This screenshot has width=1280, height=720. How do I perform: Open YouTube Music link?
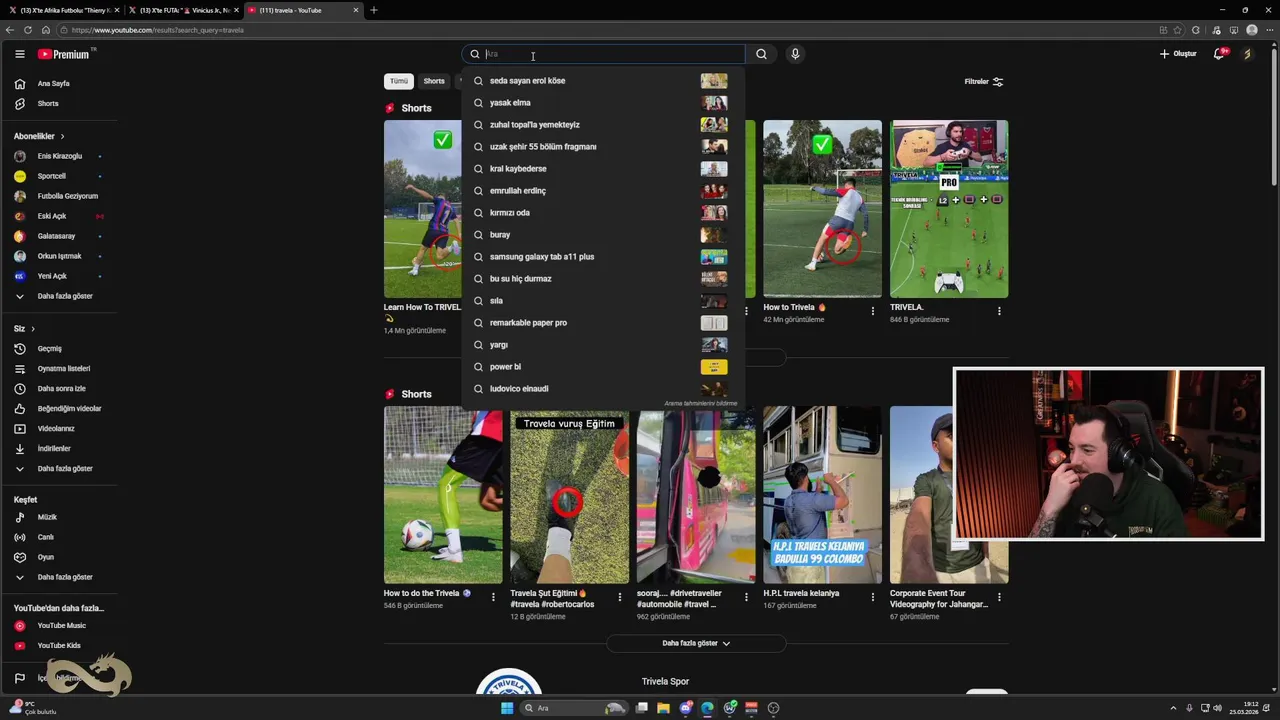[x=60, y=626]
